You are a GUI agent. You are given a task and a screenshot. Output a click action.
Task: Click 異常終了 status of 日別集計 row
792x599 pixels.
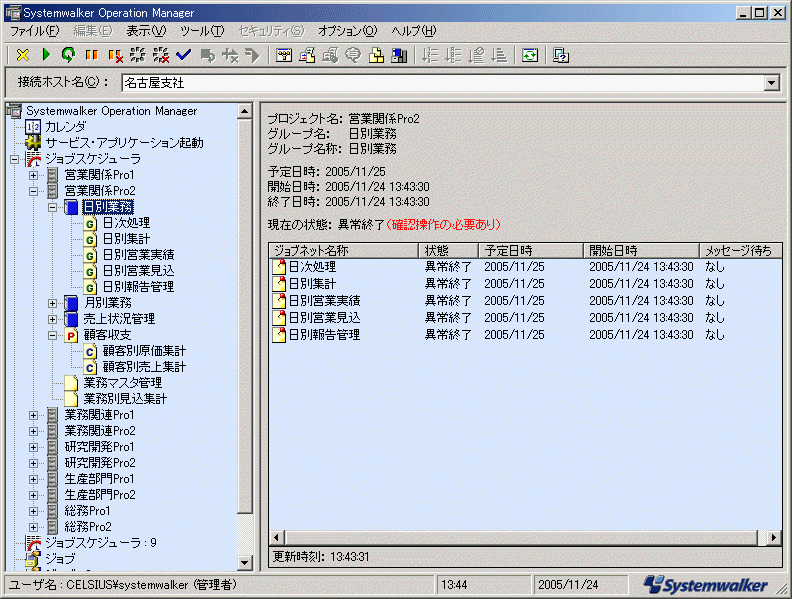coord(448,284)
